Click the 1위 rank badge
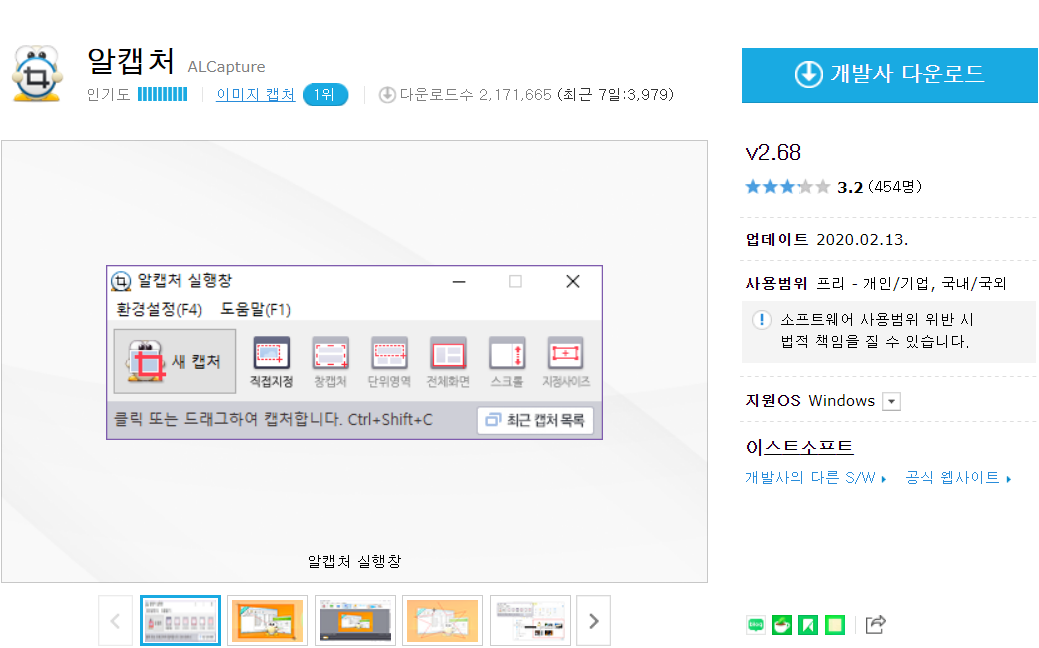The height and width of the screenshot is (648, 1039). click(325, 95)
